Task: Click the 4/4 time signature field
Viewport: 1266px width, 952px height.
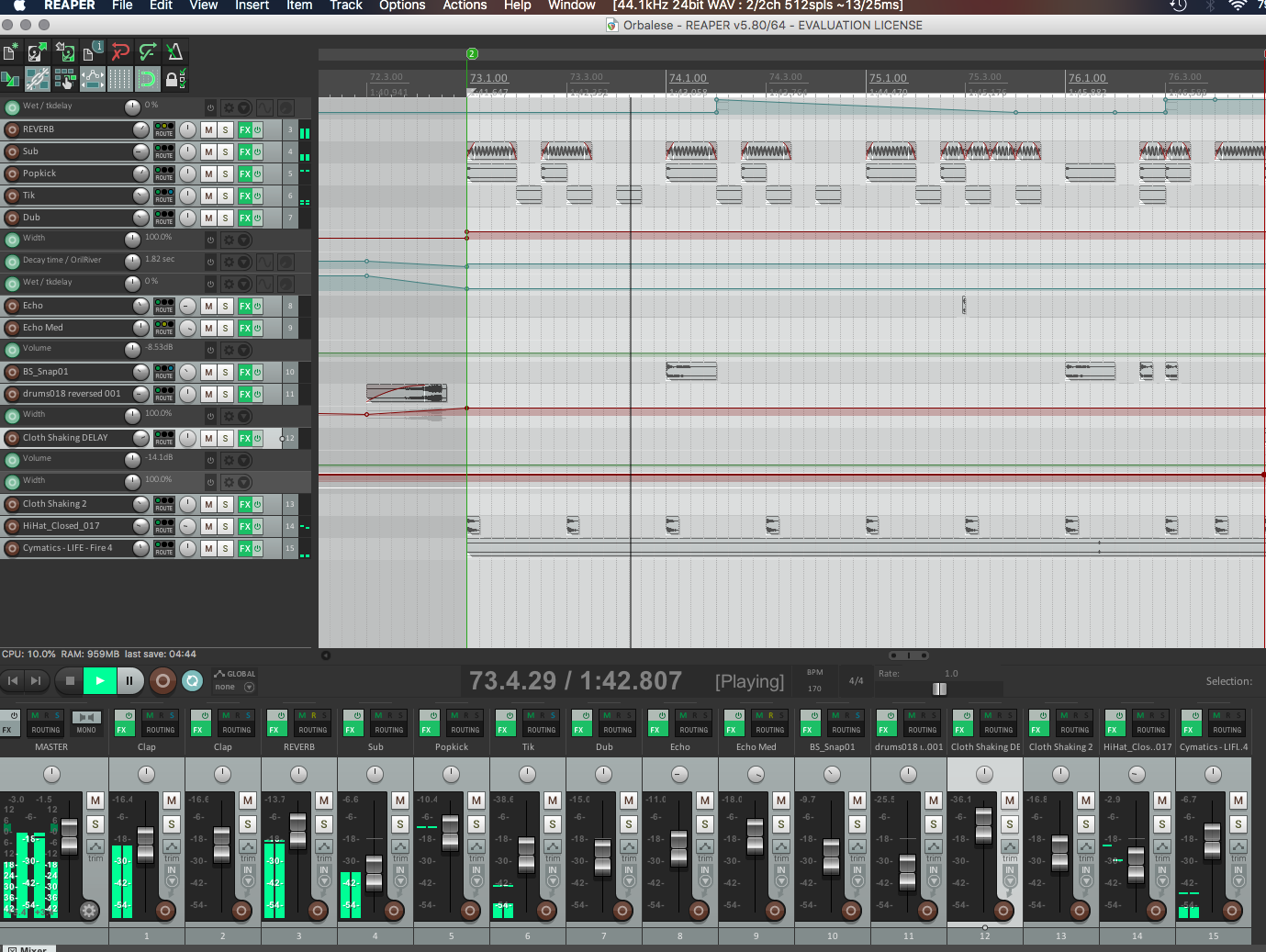Action: (x=856, y=681)
